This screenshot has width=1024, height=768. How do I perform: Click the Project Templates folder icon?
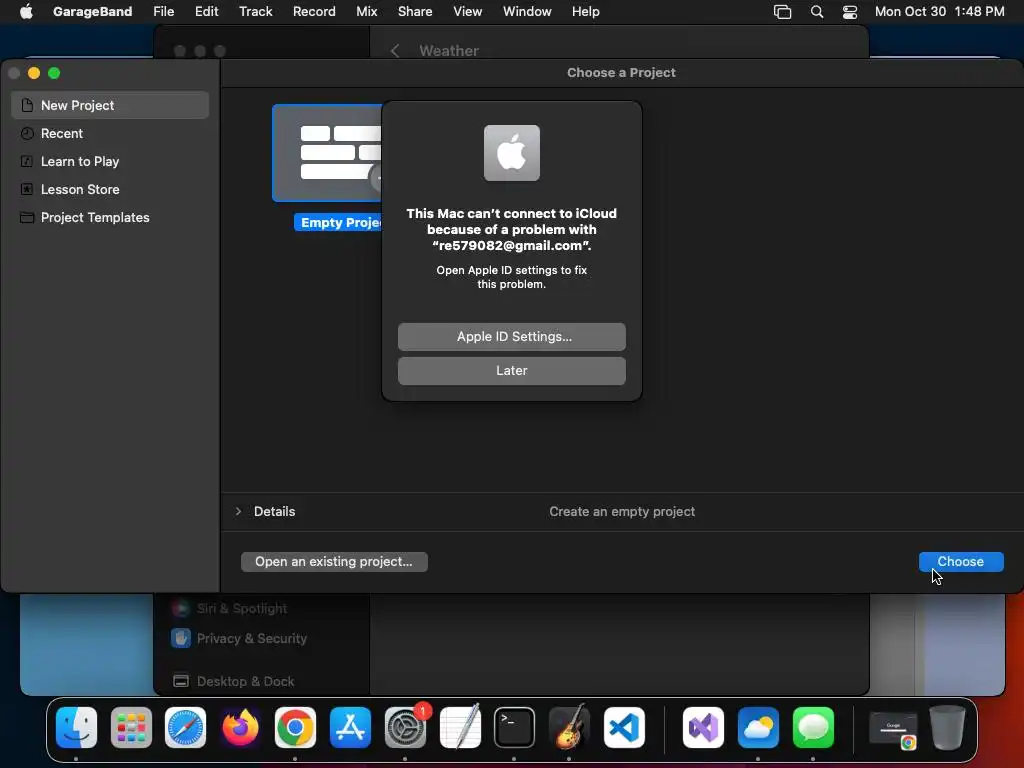coord(27,217)
